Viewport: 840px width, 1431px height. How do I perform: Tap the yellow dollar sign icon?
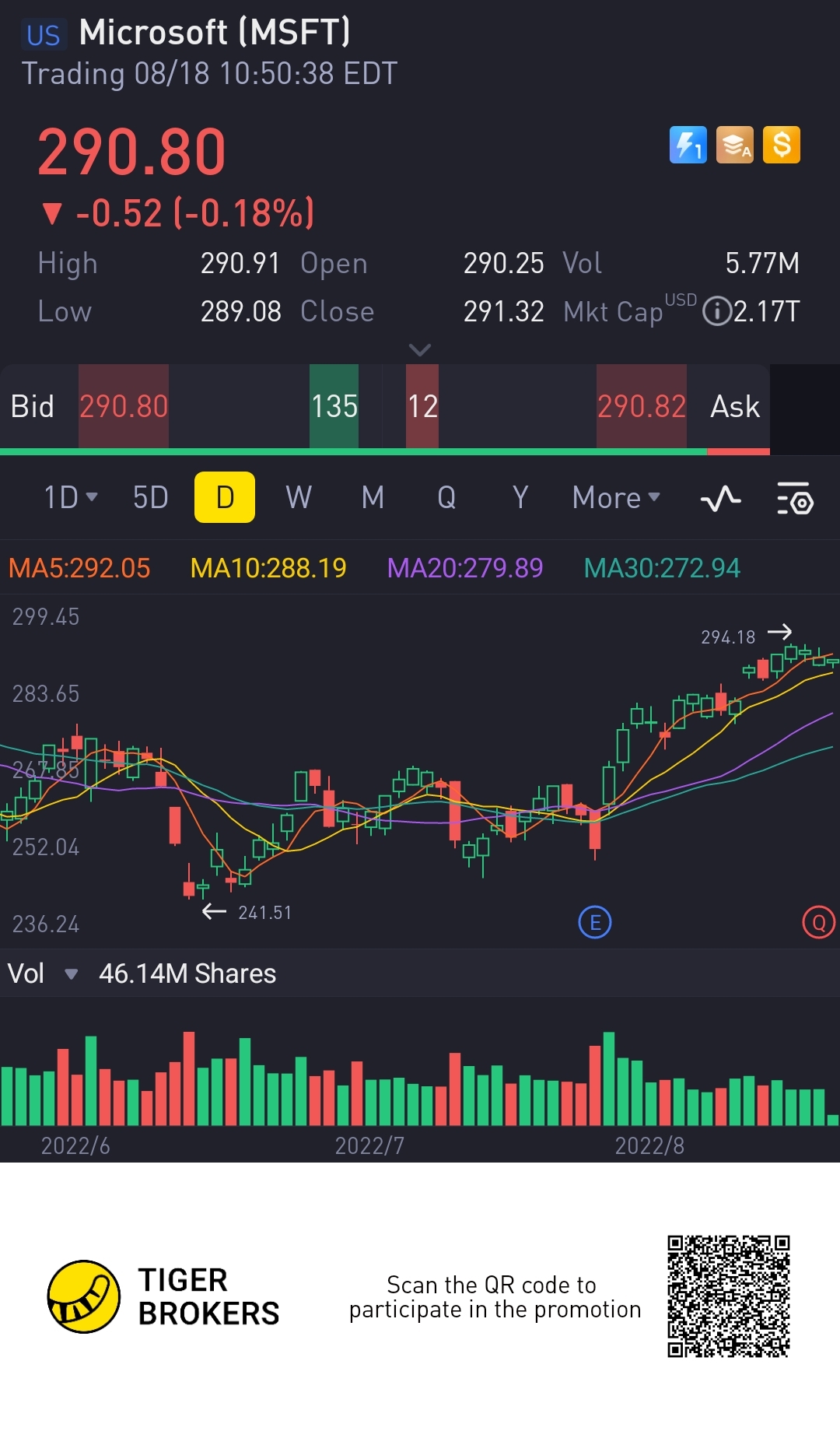click(x=782, y=145)
